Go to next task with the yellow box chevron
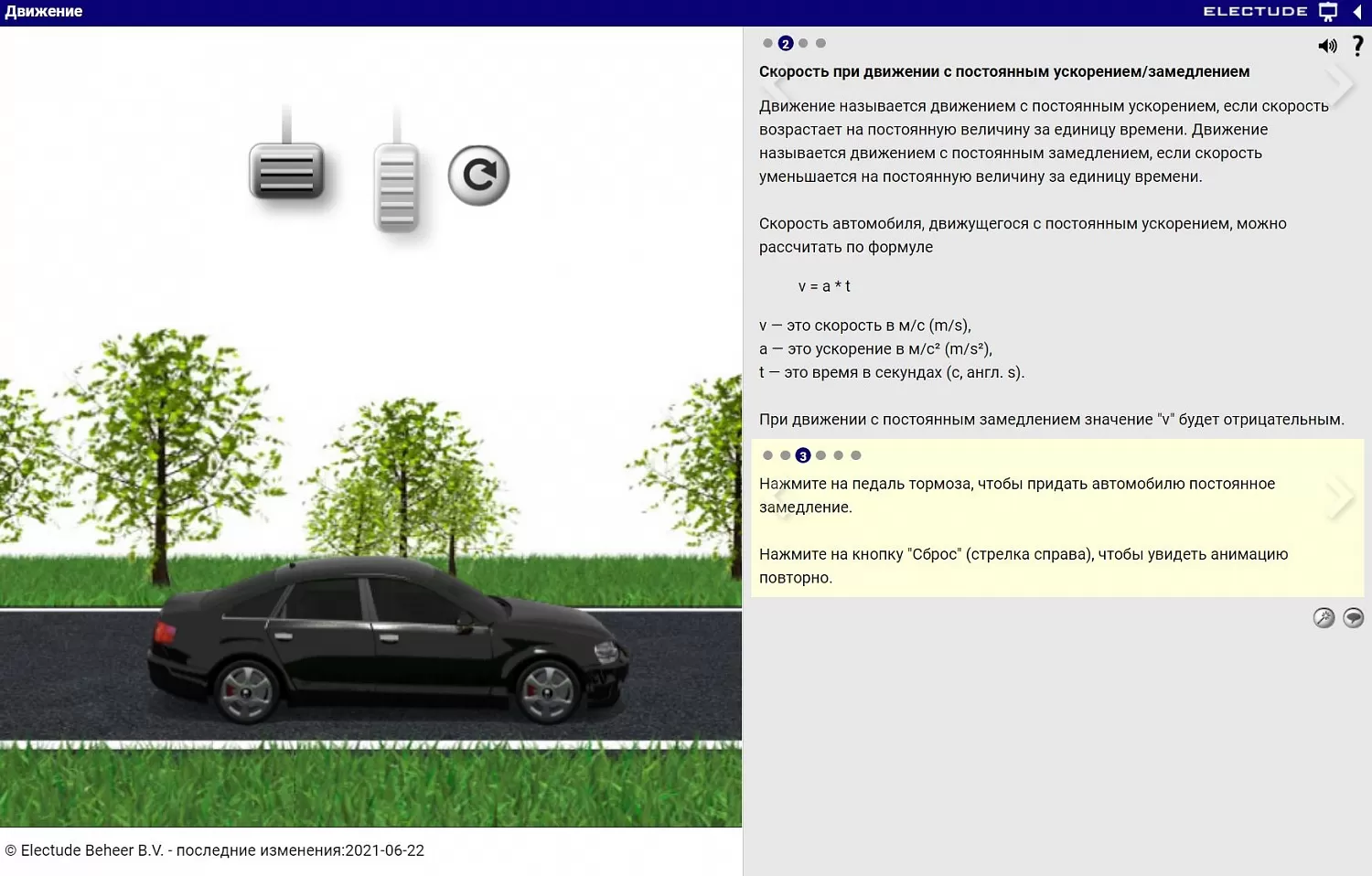 coord(1339,498)
